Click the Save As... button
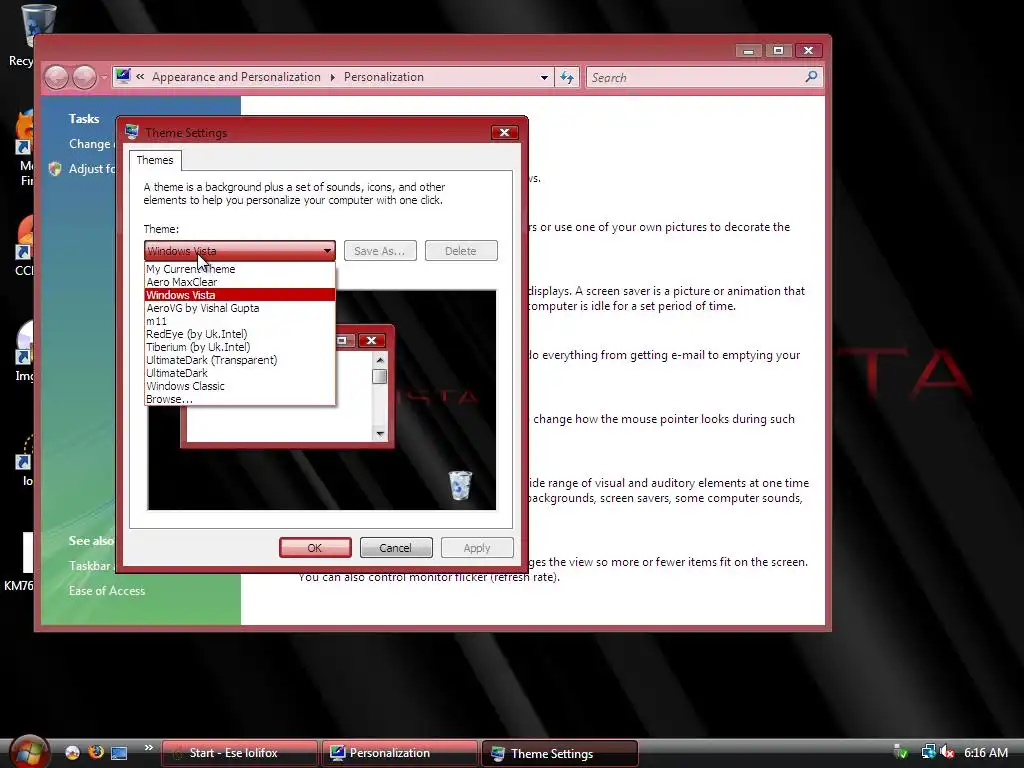The image size is (1024, 768). click(x=380, y=251)
